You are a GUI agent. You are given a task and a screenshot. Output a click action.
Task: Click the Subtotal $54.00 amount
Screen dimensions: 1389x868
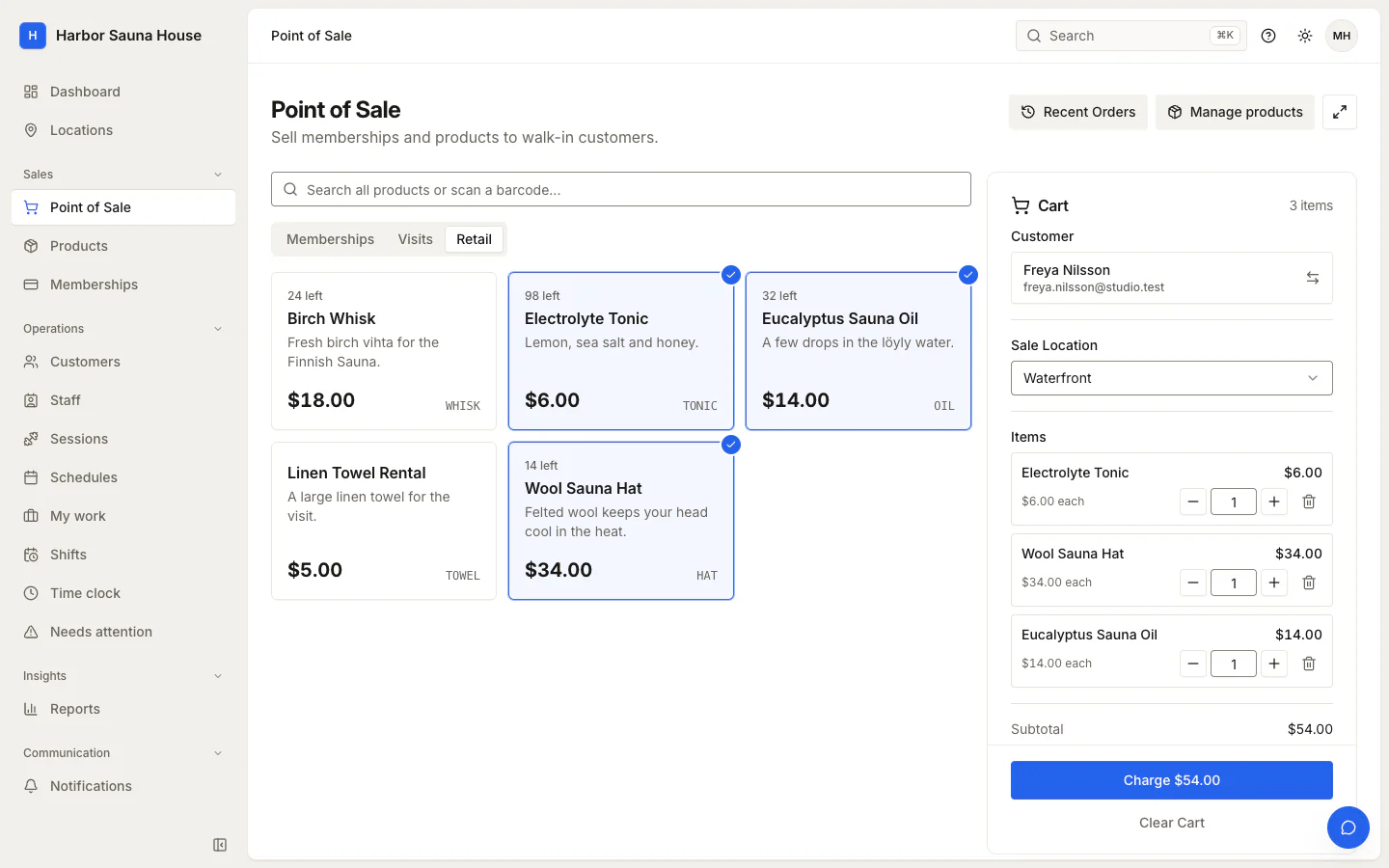(1310, 729)
